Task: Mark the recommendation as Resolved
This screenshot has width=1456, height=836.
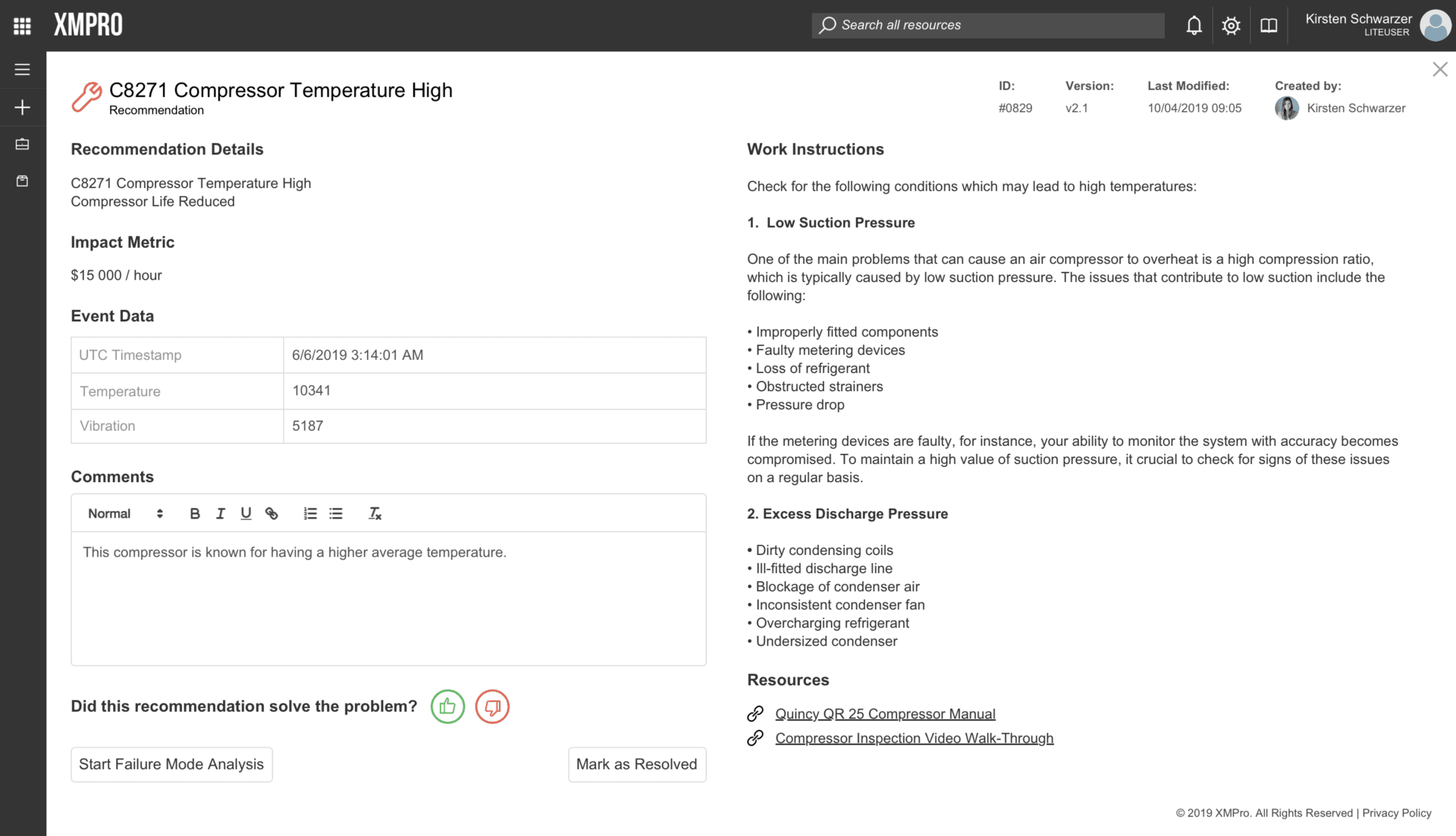Action: point(636,764)
